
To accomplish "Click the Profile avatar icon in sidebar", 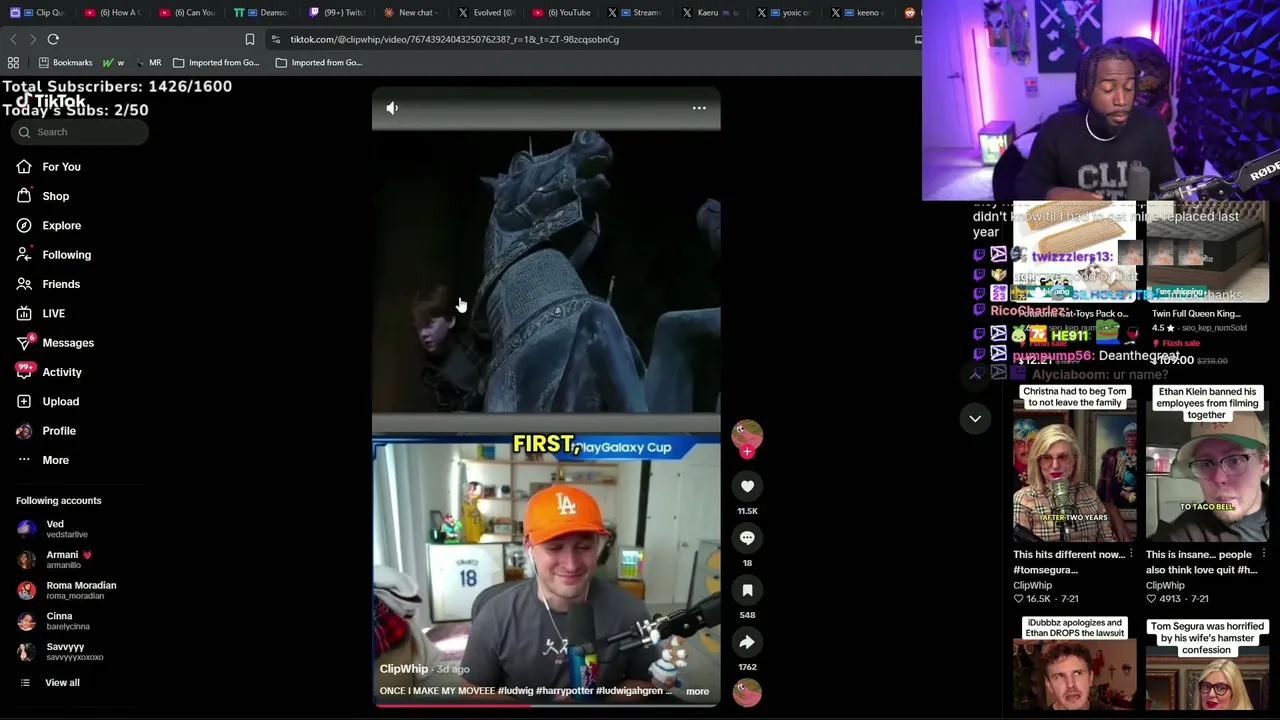I will [24, 431].
